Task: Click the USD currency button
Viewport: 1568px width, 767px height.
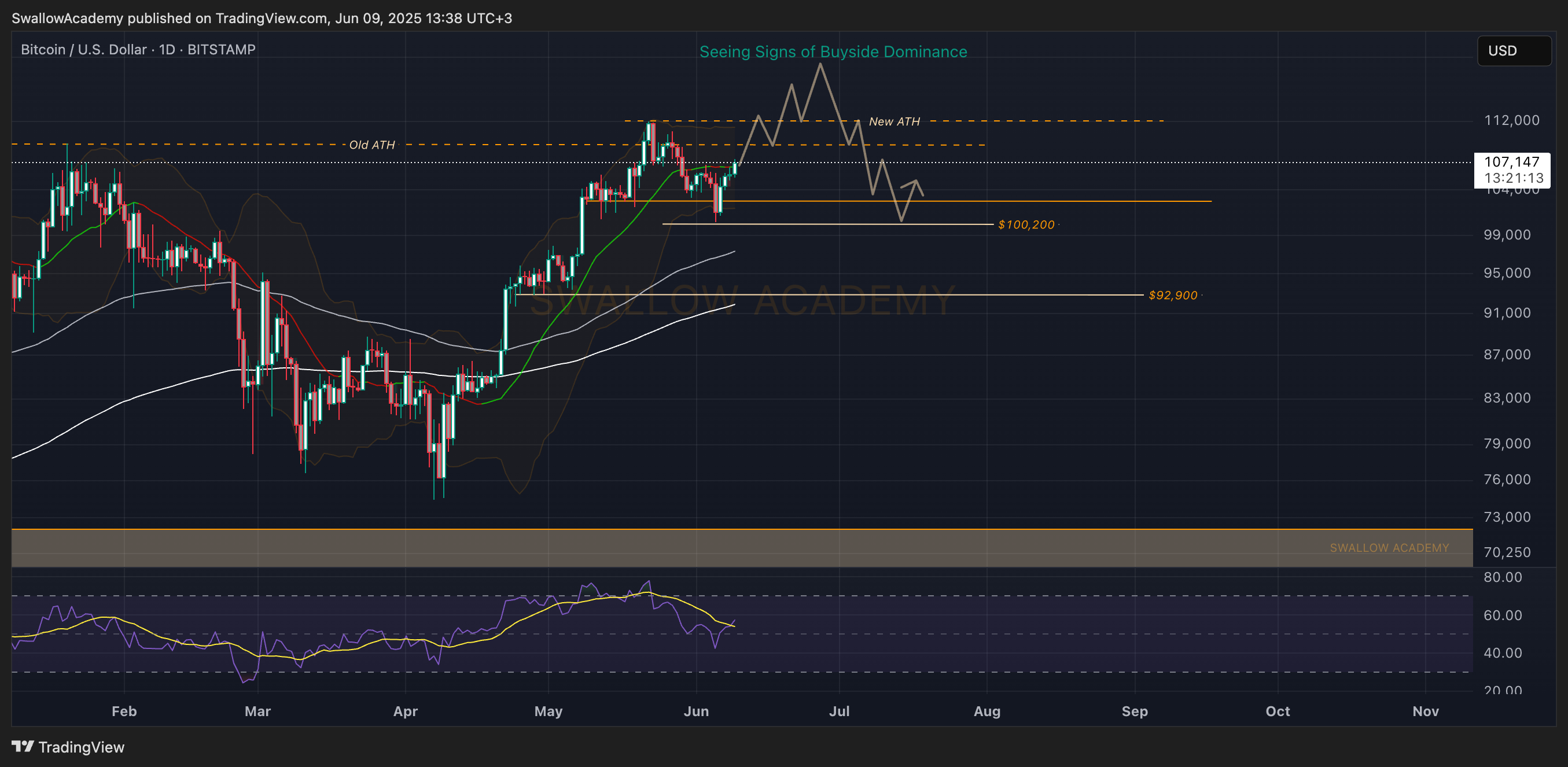Action: pos(1514,50)
